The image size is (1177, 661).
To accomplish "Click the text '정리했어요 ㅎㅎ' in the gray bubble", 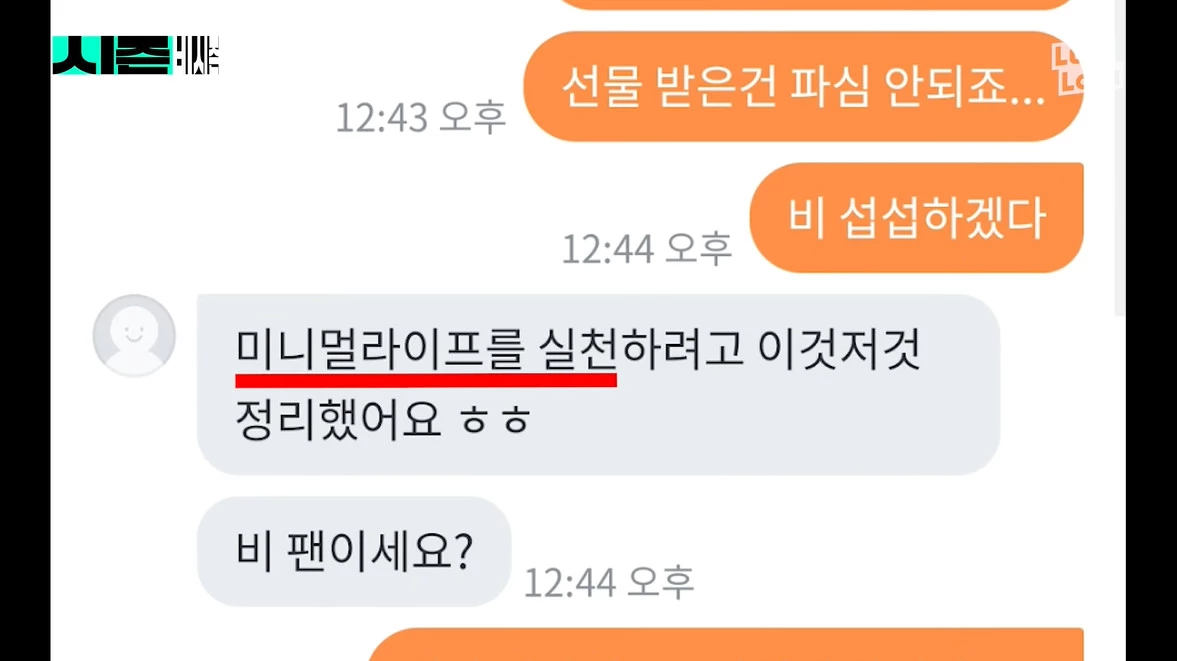I will point(384,419).
